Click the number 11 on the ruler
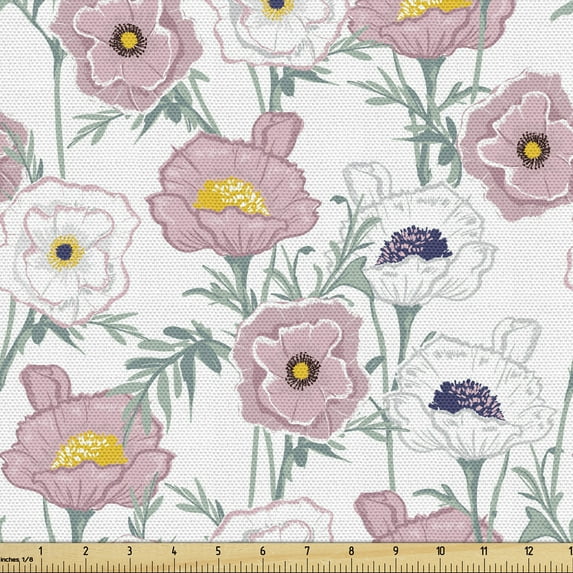This screenshot has width=573, height=573. tap(484, 551)
